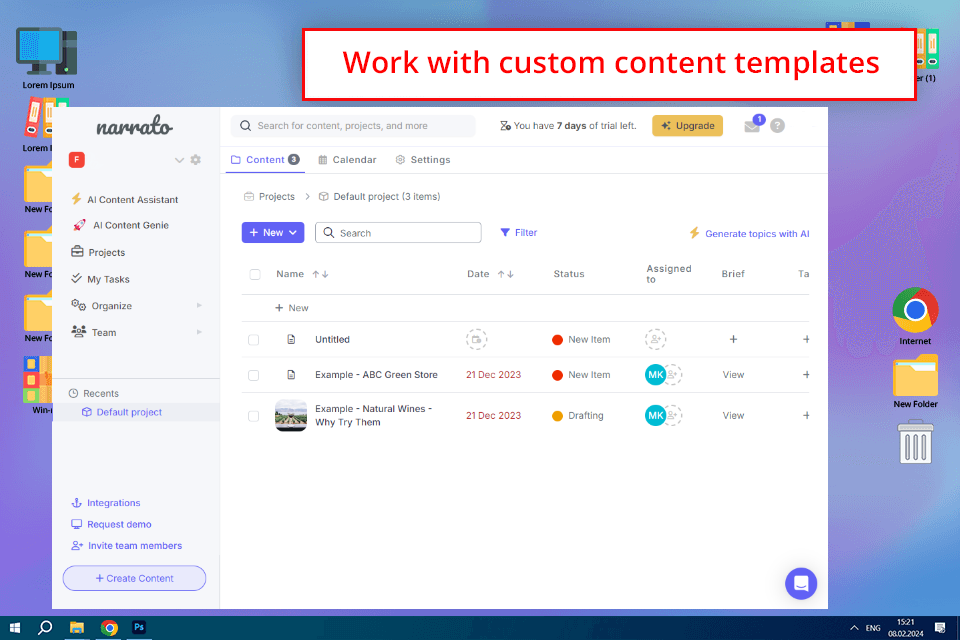Open Default project under Recents
This screenshot has height=640, width=960.
pyautogui.click(x=122, y=412)
